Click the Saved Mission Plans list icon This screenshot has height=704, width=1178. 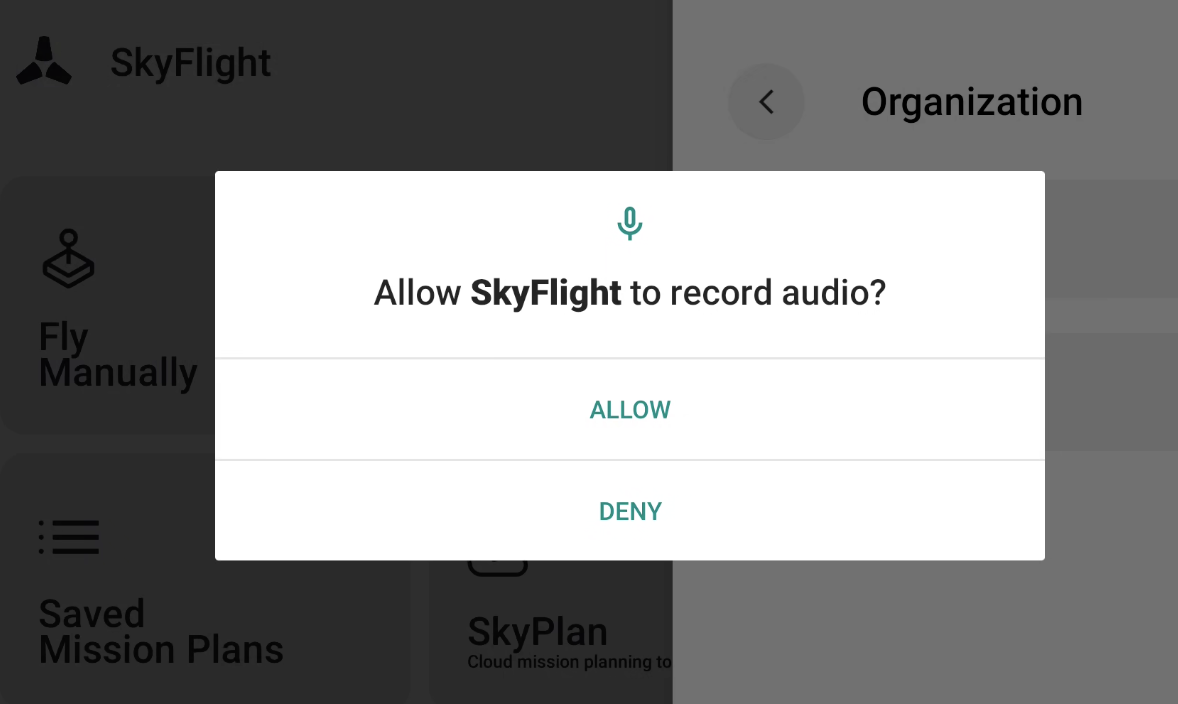(x=69, y=537)
